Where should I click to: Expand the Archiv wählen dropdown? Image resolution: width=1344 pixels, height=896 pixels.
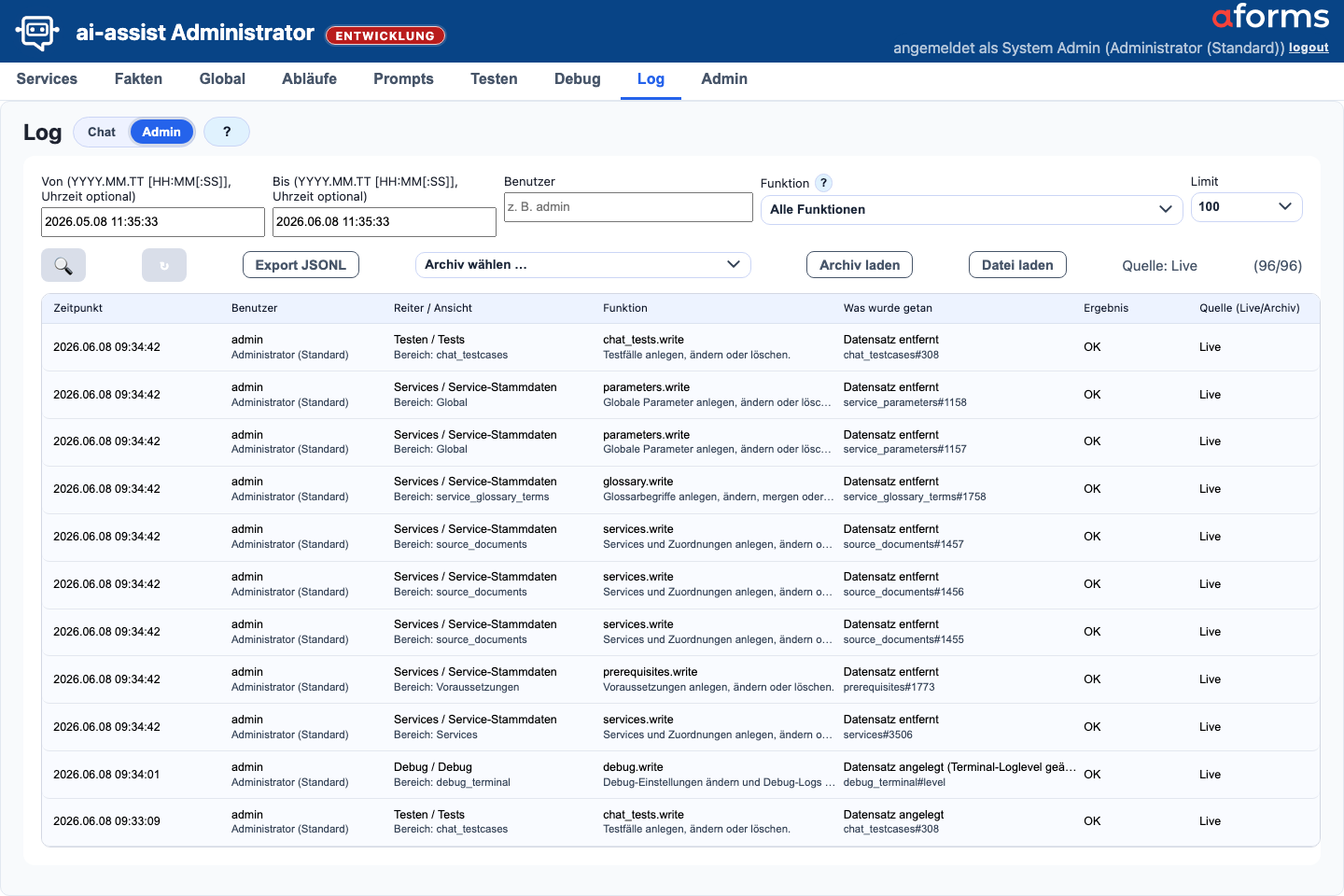[x=582, y=265]
